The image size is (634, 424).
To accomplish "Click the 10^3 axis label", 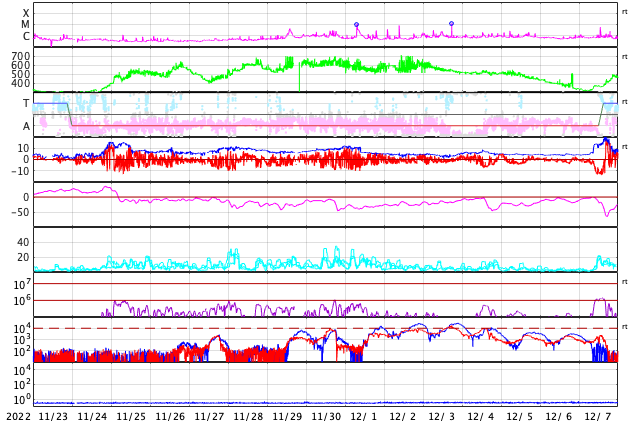I will pyautogui.click(x=22, y=340).
